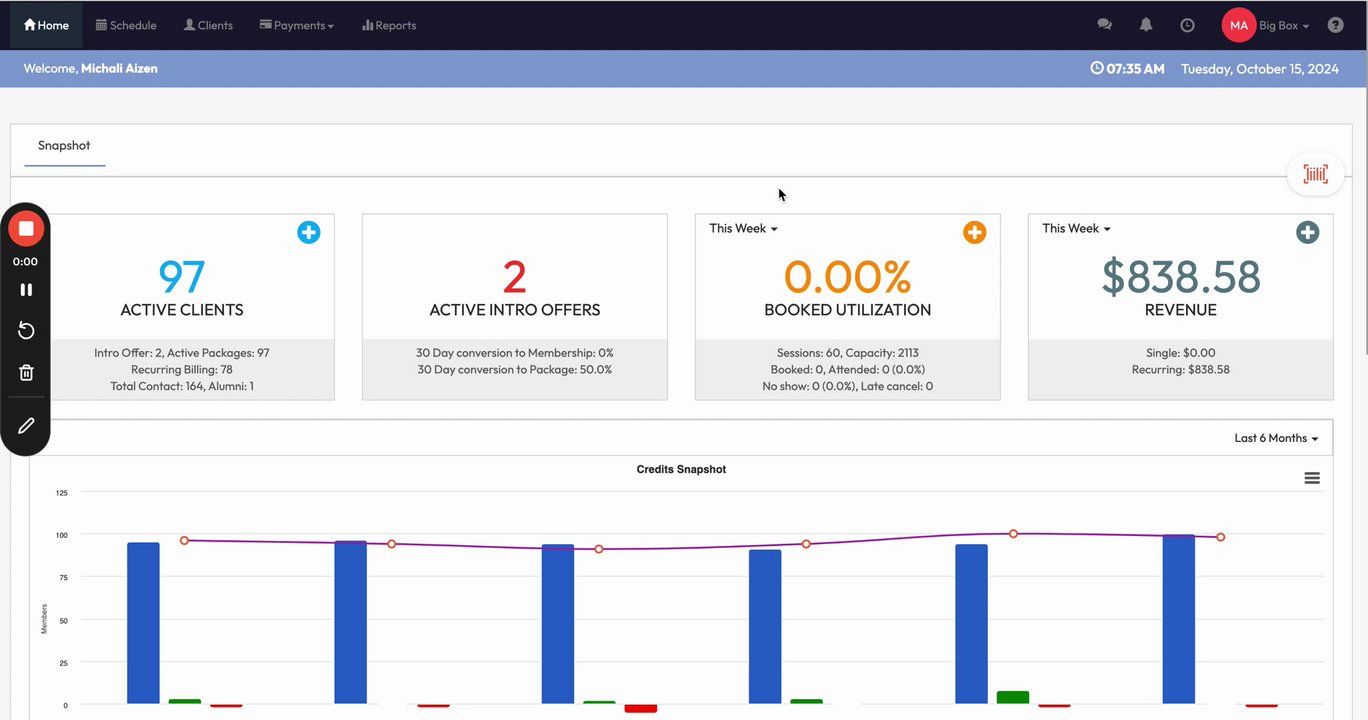Viewport: 1368px width, 720px height.
Task: Open the Last 6 Months range dropdown
Action: pos(1276,438)
